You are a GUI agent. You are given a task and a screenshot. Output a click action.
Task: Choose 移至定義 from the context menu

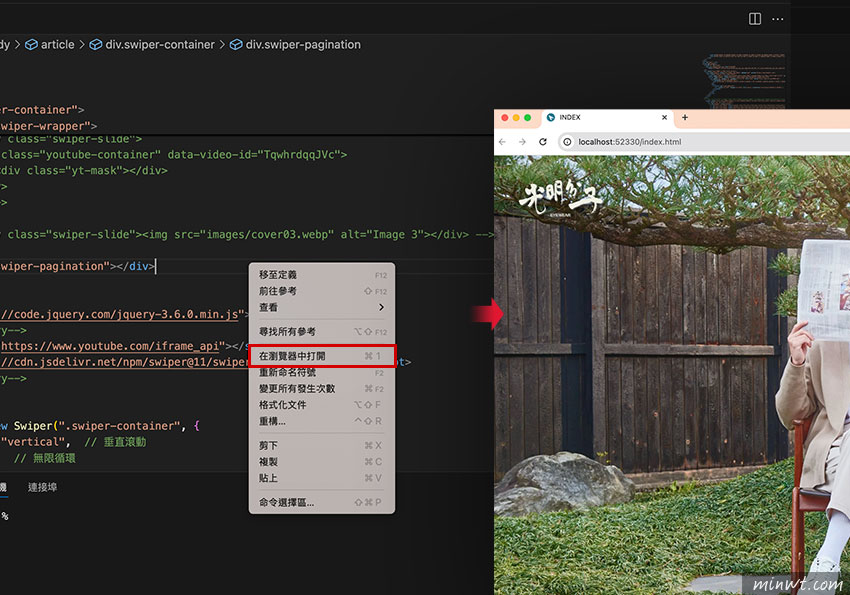tap(322, 275)
